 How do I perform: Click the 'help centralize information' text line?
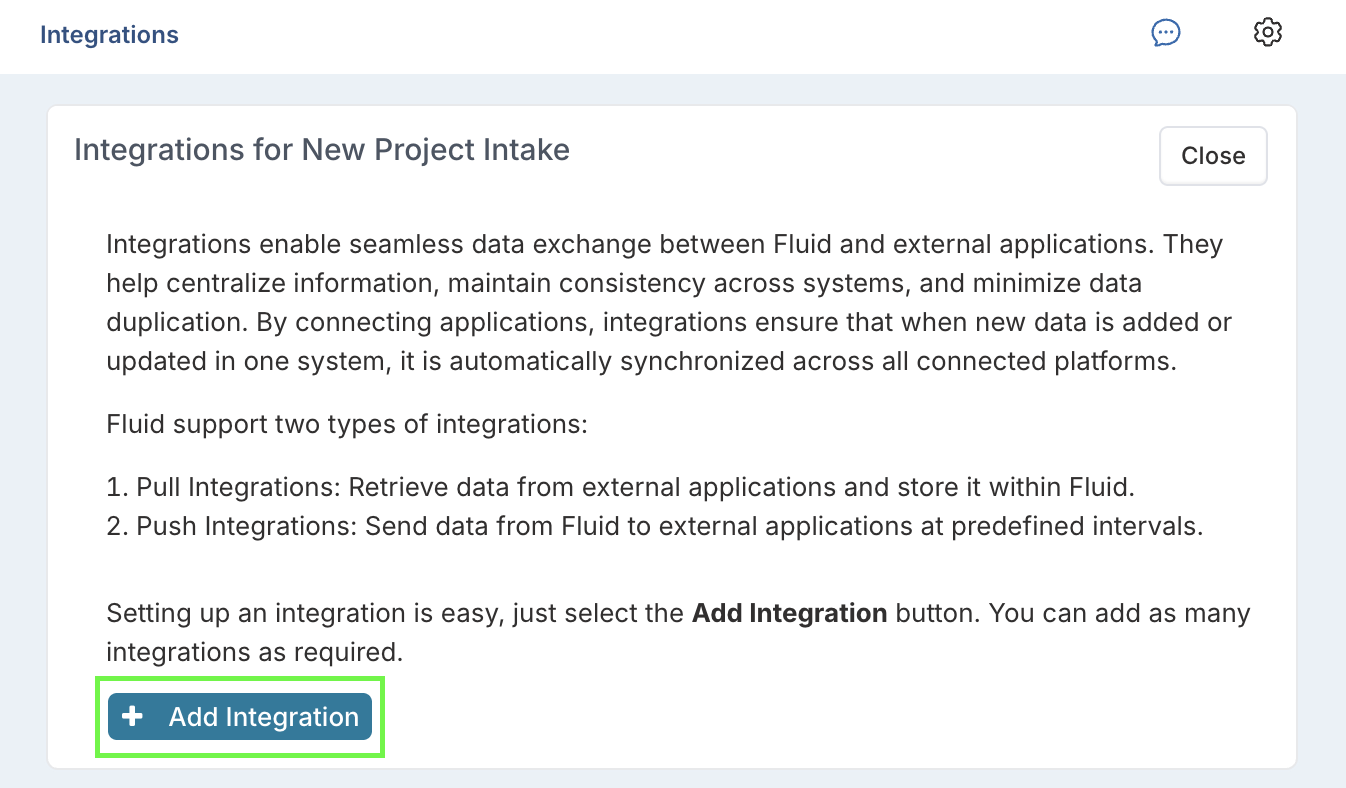tap(624, 284)
